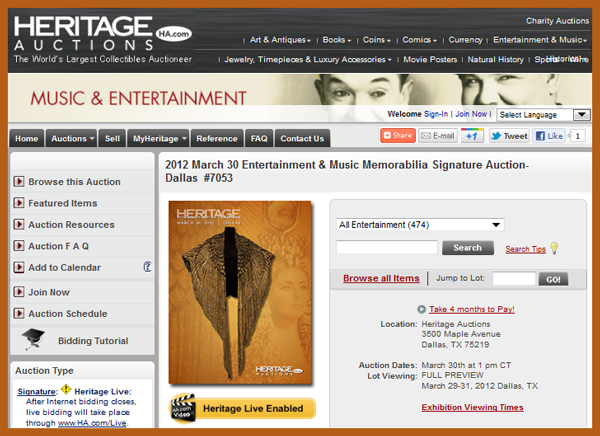Click the Sign-In link

(436, 114)
